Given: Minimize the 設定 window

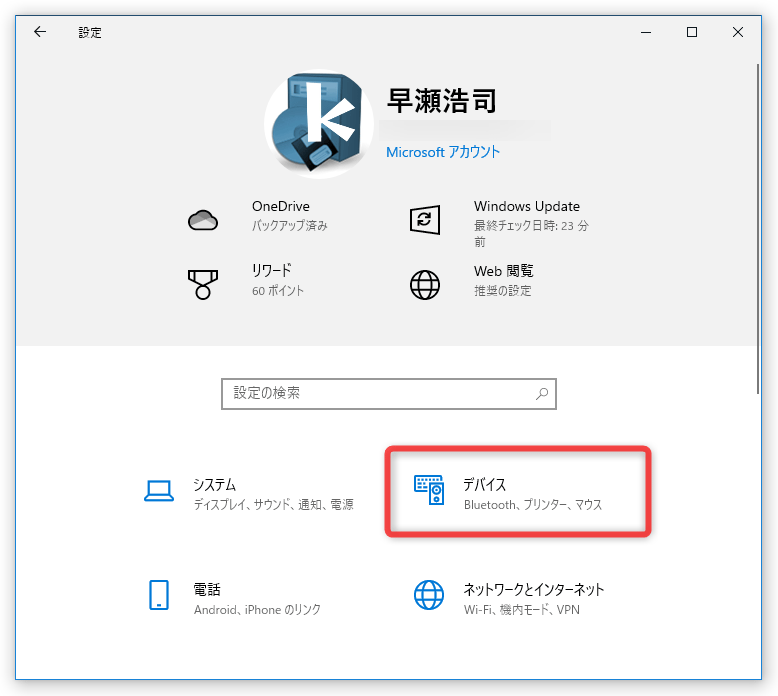Looking at the screenshot, I should pyautogui.click(x=646, y=32).
